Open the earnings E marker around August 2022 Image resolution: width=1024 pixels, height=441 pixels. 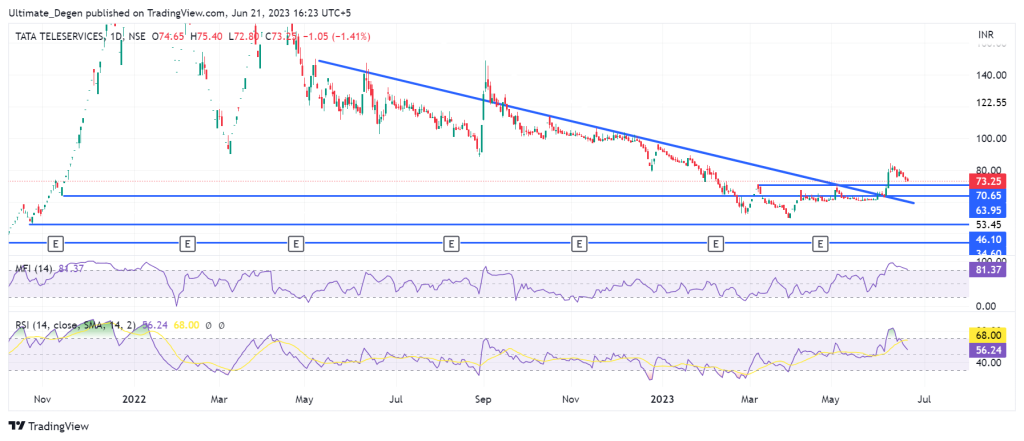click(451, 244)
